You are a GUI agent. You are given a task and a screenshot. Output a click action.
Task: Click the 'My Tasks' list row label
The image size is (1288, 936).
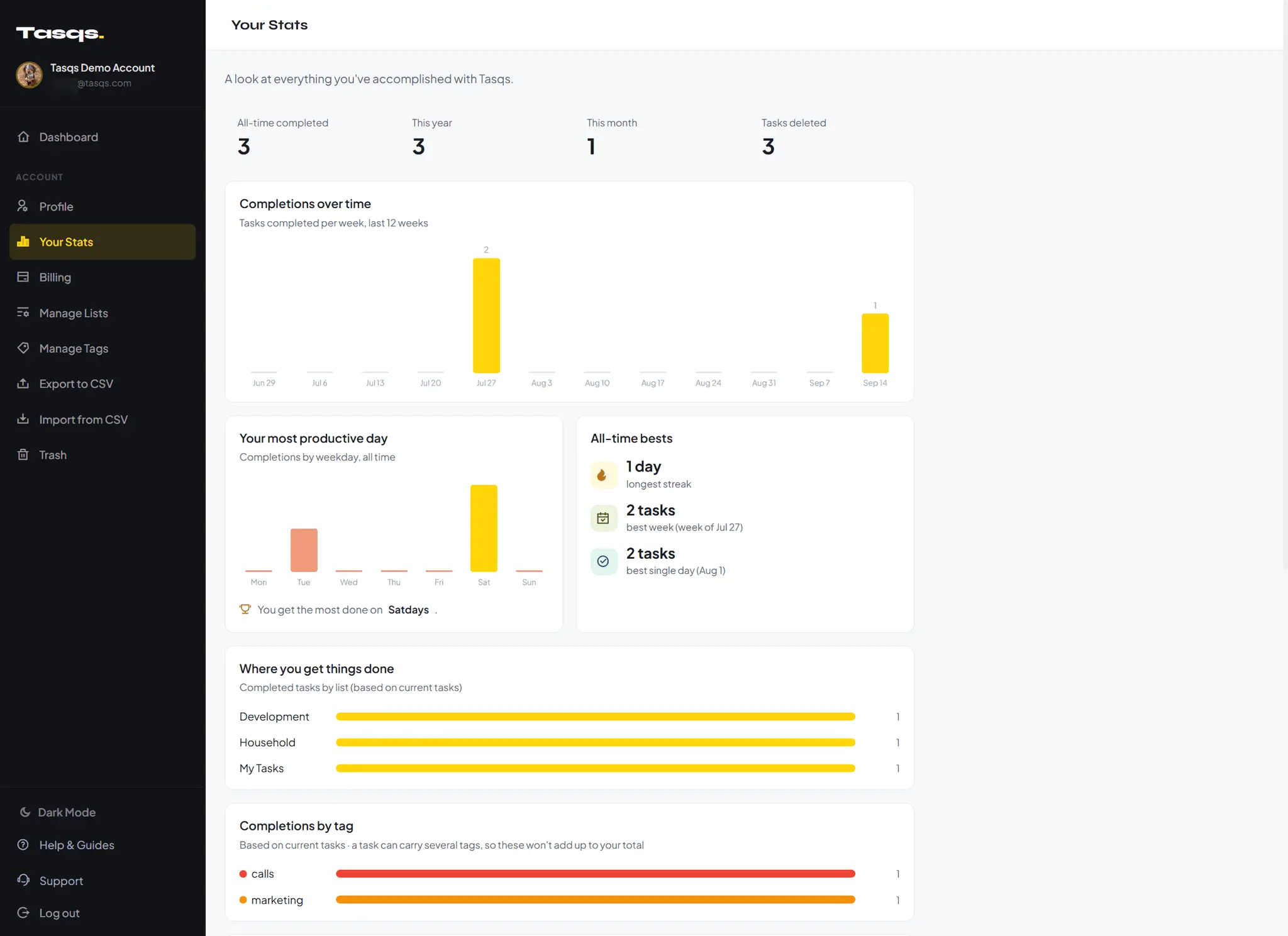(262, 768)
